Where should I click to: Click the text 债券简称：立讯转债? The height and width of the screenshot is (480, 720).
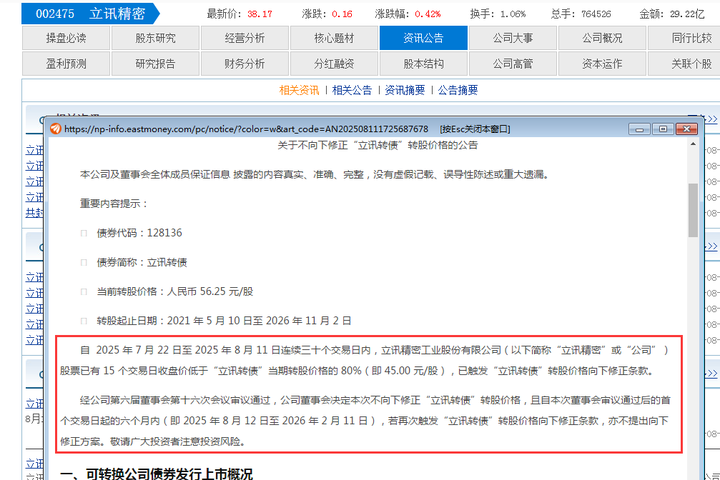point(141,262)
